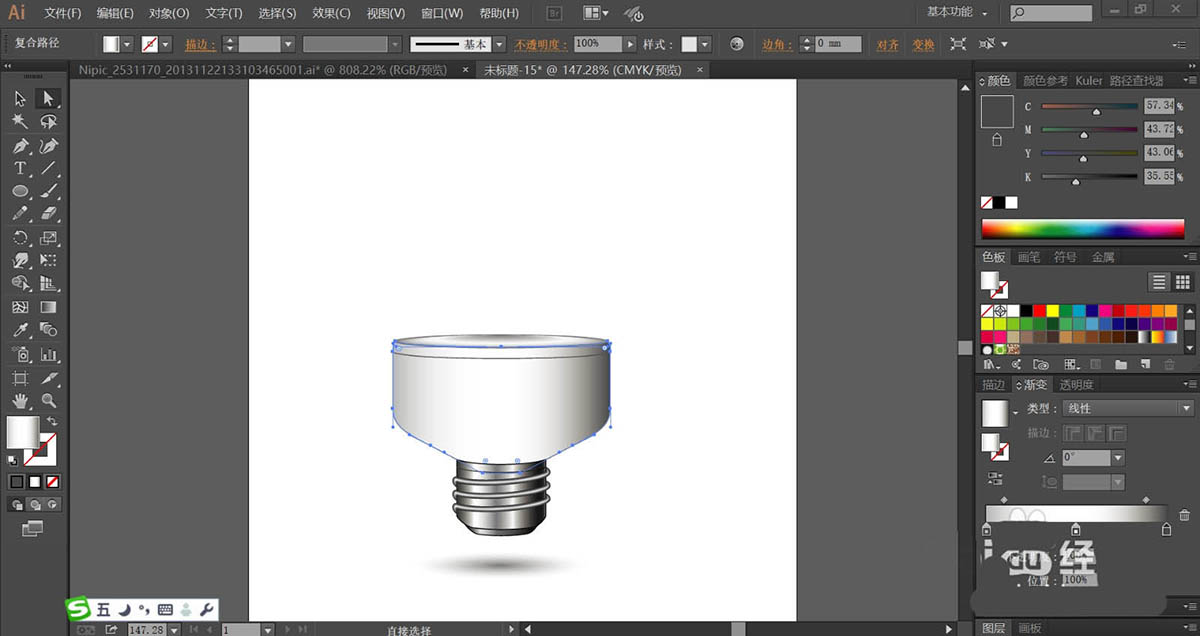This screenshot has width=1200, height=636.
Task: Click 边角 link in control bar
Action: point(776,44)
